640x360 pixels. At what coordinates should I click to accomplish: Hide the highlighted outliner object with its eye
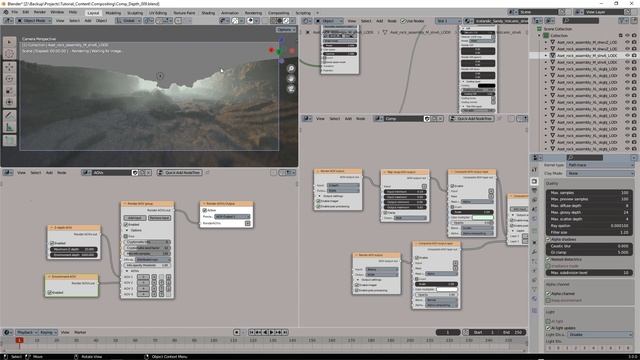[627, 55]
